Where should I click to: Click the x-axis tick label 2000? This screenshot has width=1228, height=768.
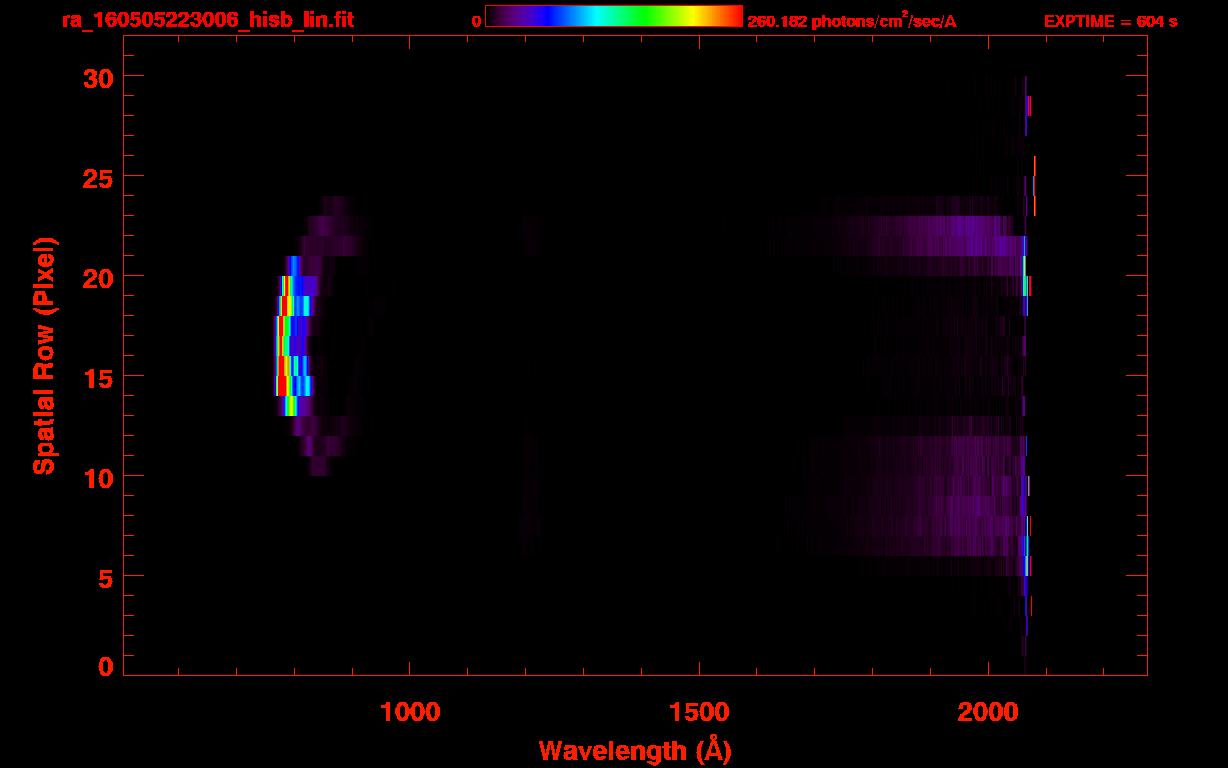point(988,712)
